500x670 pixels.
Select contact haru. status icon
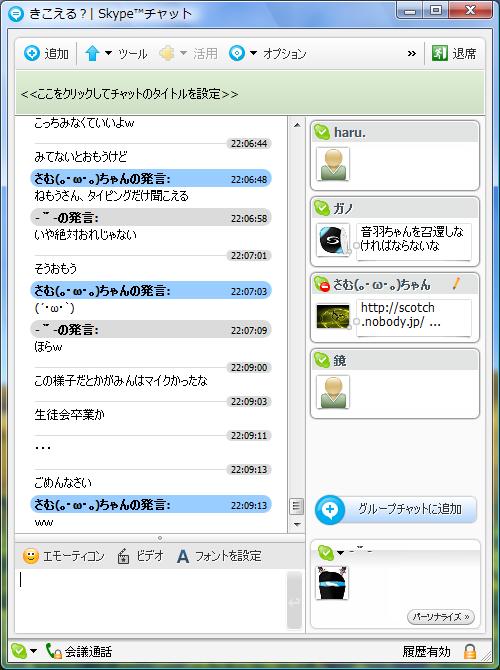[321, 132]
